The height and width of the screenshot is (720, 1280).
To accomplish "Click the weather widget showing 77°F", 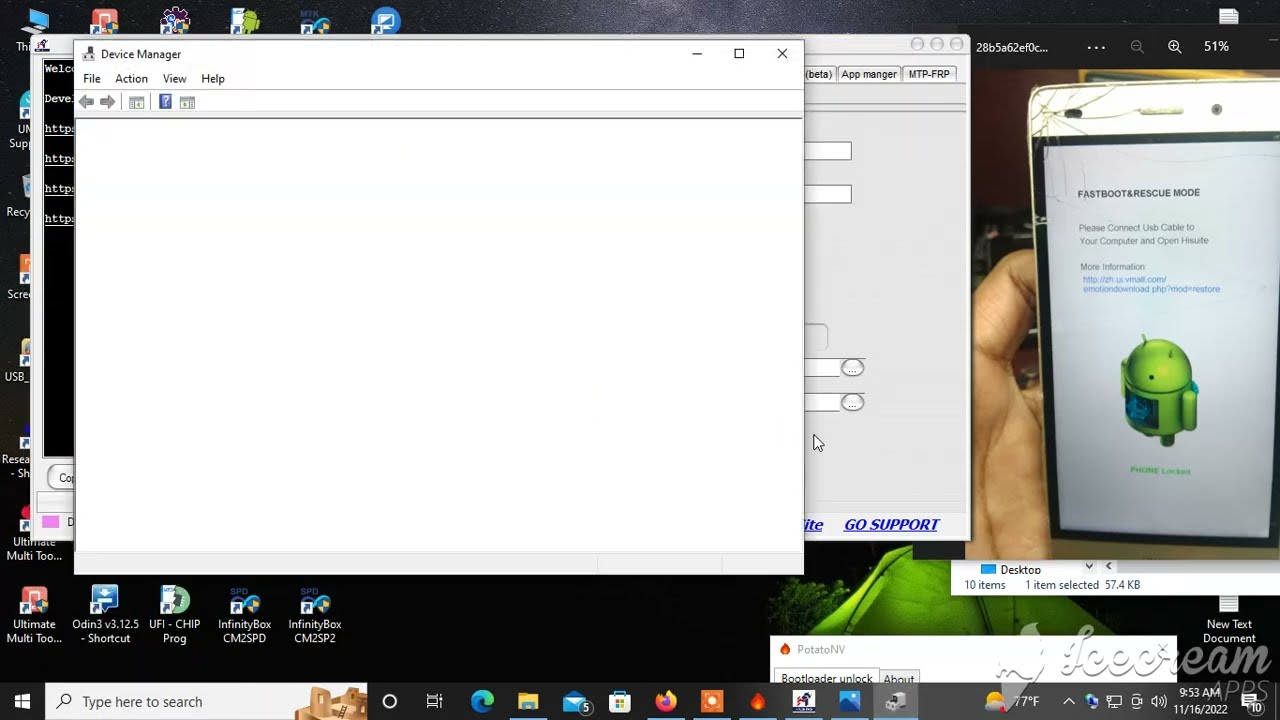I will pos(1013,702).
